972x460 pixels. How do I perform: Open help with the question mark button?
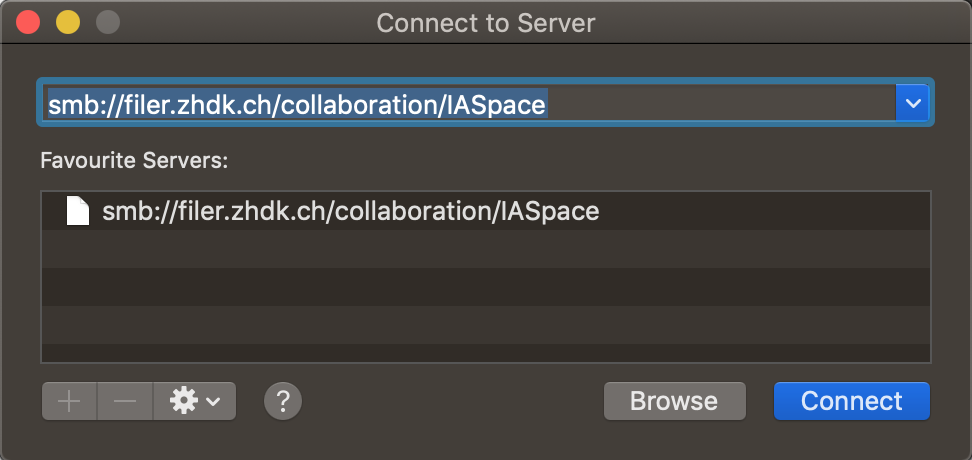[x=283, y=401]
